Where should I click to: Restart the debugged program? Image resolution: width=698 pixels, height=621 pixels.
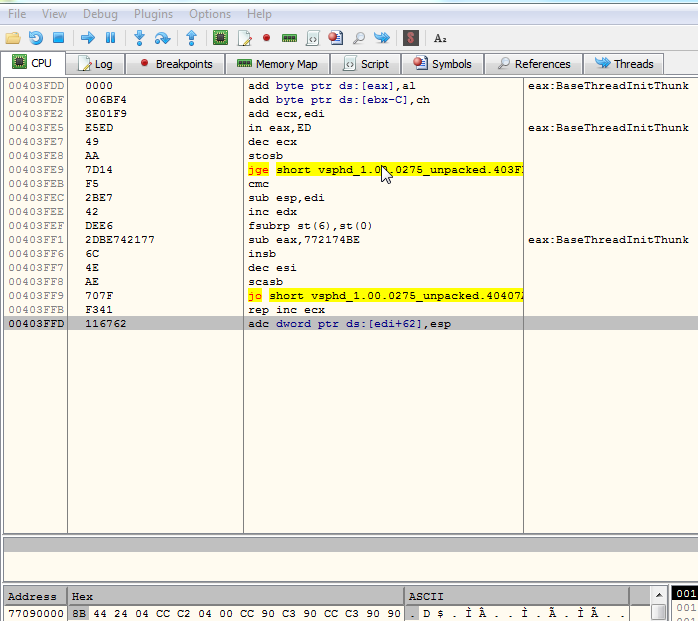click(36, 38)
